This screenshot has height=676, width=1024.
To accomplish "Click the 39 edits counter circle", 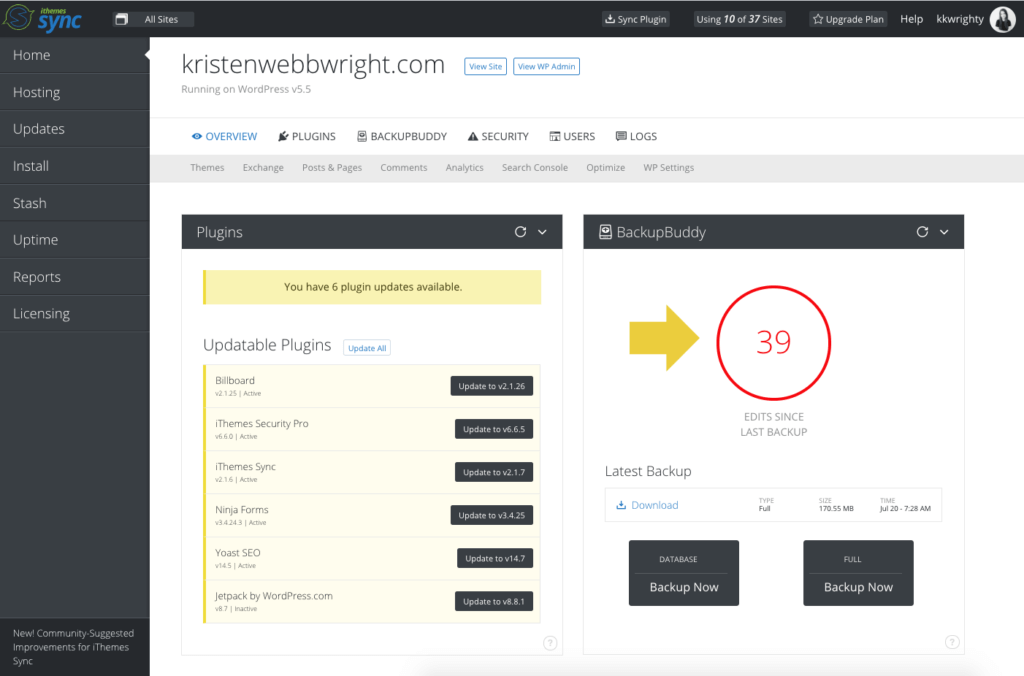I will click(774, 343).
